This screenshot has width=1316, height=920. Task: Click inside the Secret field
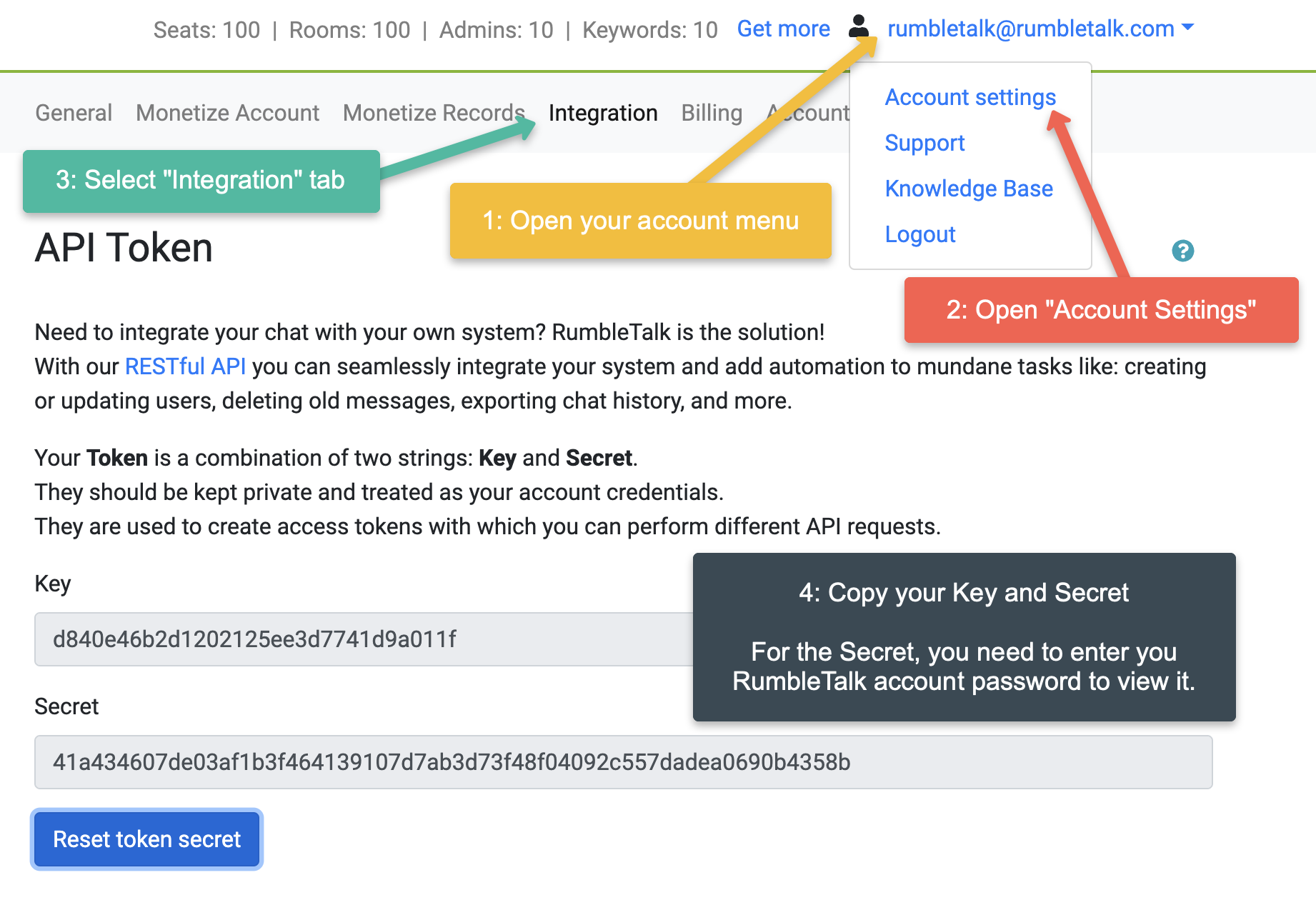(622, 762)
